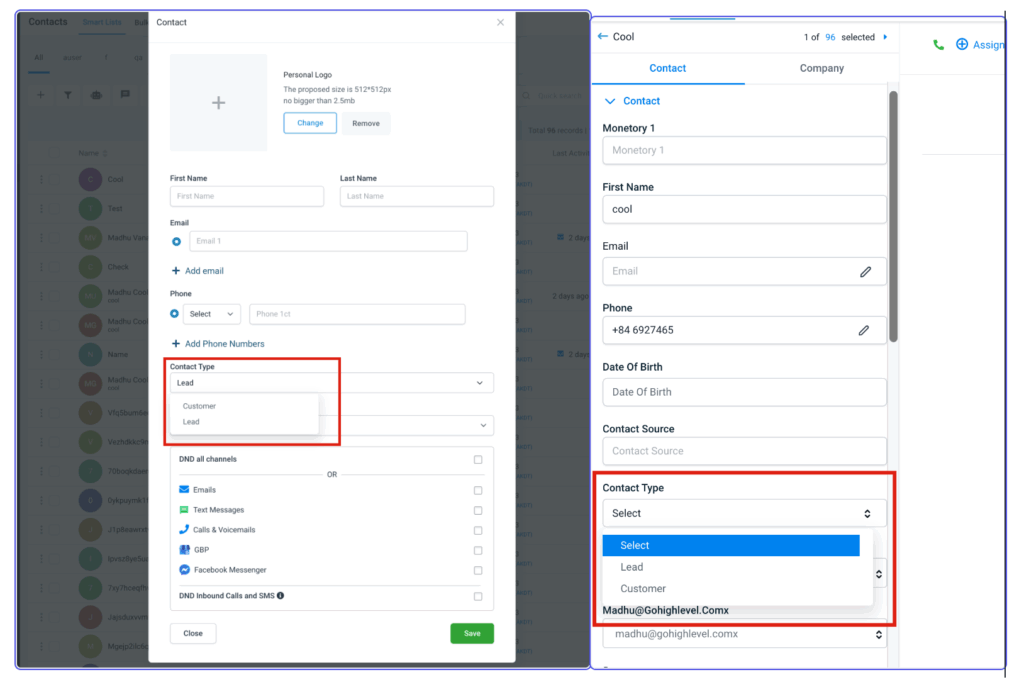Click the back arrow beside Cool
Image resolution: width=1024 pixels, height=682 pixels.
pos(602,37)
